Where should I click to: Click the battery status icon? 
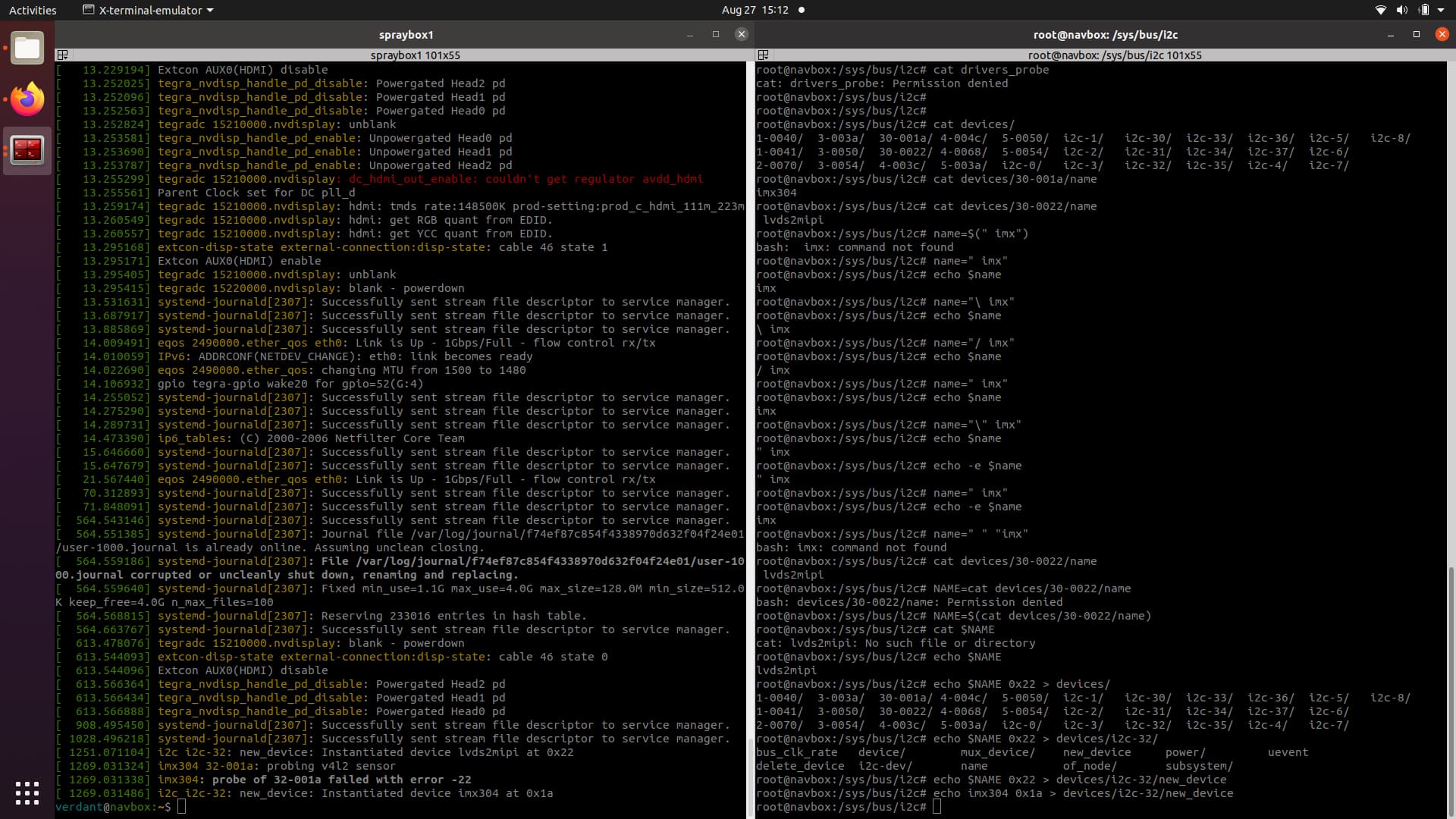(x=1423, y=10)
